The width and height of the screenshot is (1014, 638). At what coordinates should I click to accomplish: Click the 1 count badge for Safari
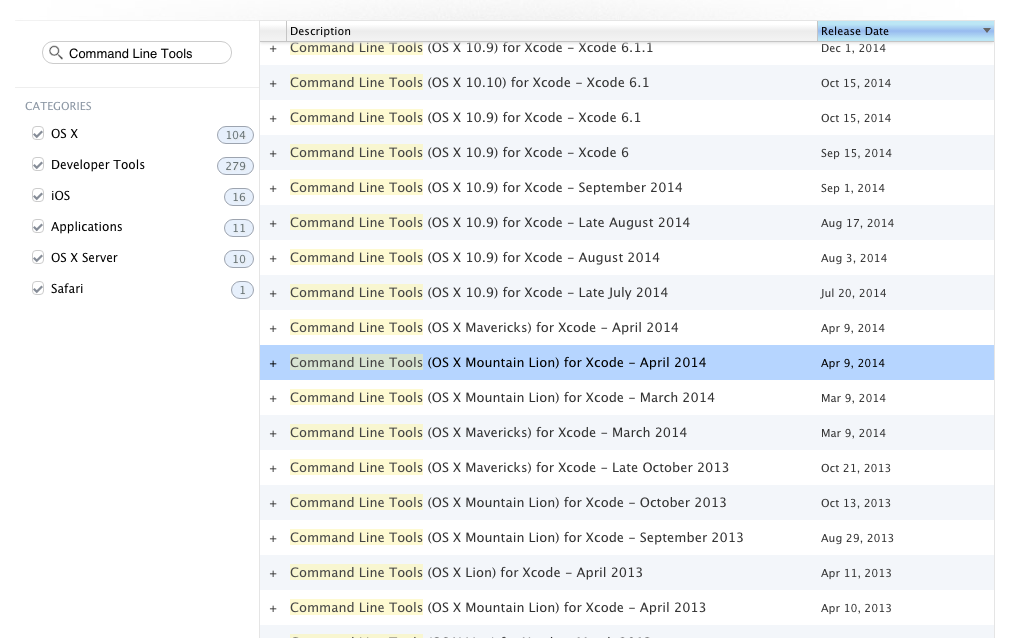[x=243, y=290]
